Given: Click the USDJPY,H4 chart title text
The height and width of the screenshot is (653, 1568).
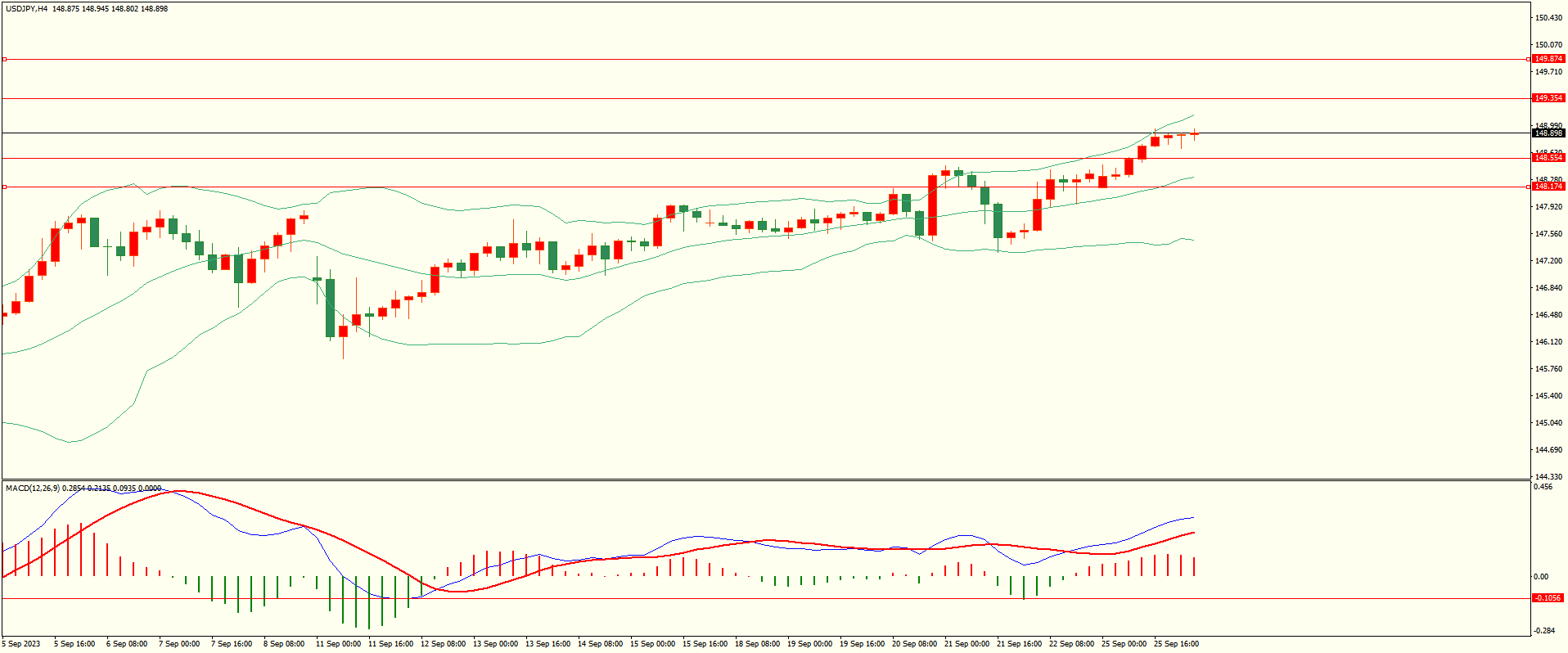Looking at the screenshot, I should point(26,9).
